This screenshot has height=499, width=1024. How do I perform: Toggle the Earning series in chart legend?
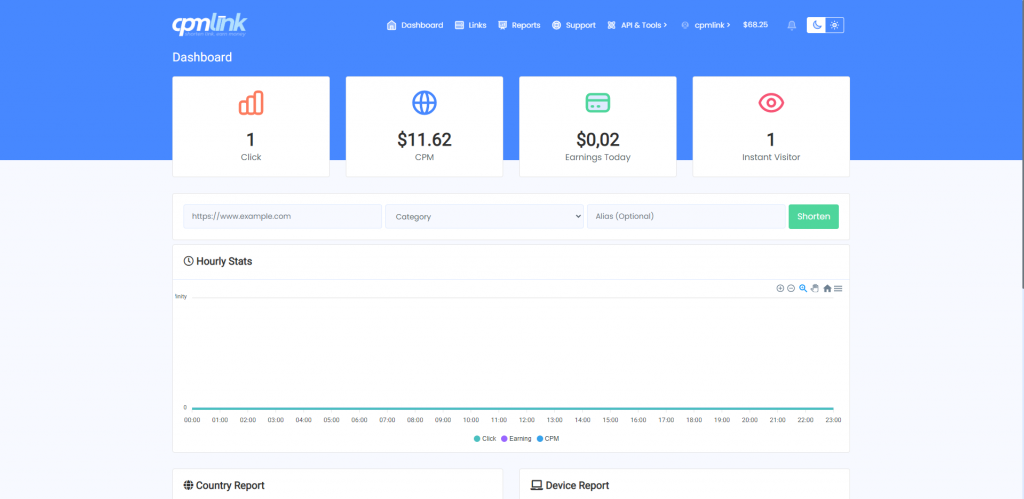pyautogui.click(x=517, y=438)
